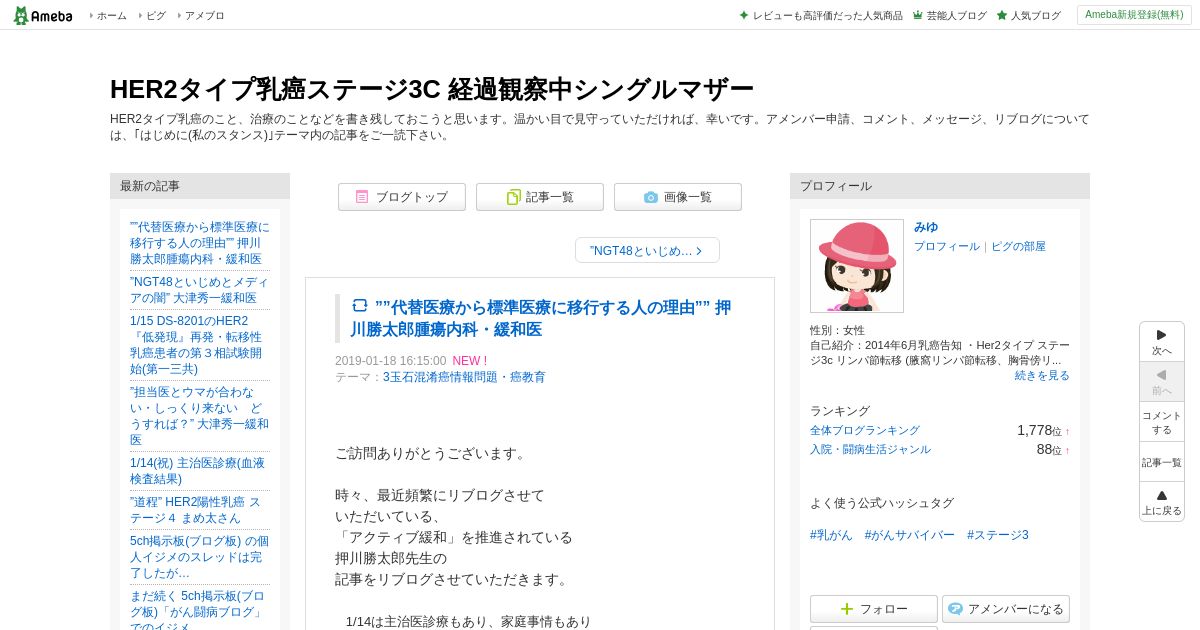This screenshot has height=630, width=1200.
Task: Open article title 代替医療から標準医療に移行する人の理由
Action: pyautogui.click(x=541, y=318)
